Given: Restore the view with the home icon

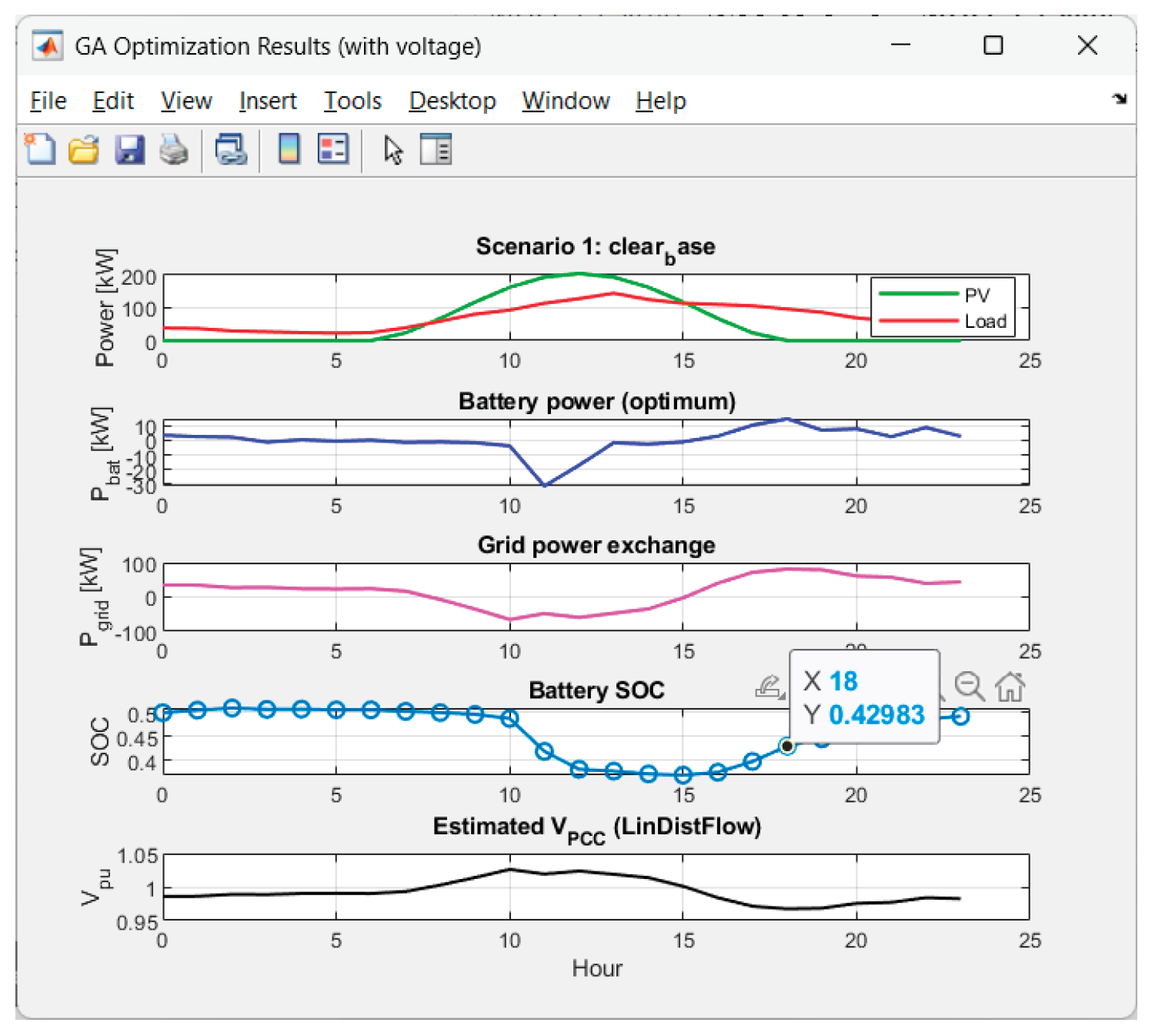Looking at the screenshot, I should (x=1010, y=686).
